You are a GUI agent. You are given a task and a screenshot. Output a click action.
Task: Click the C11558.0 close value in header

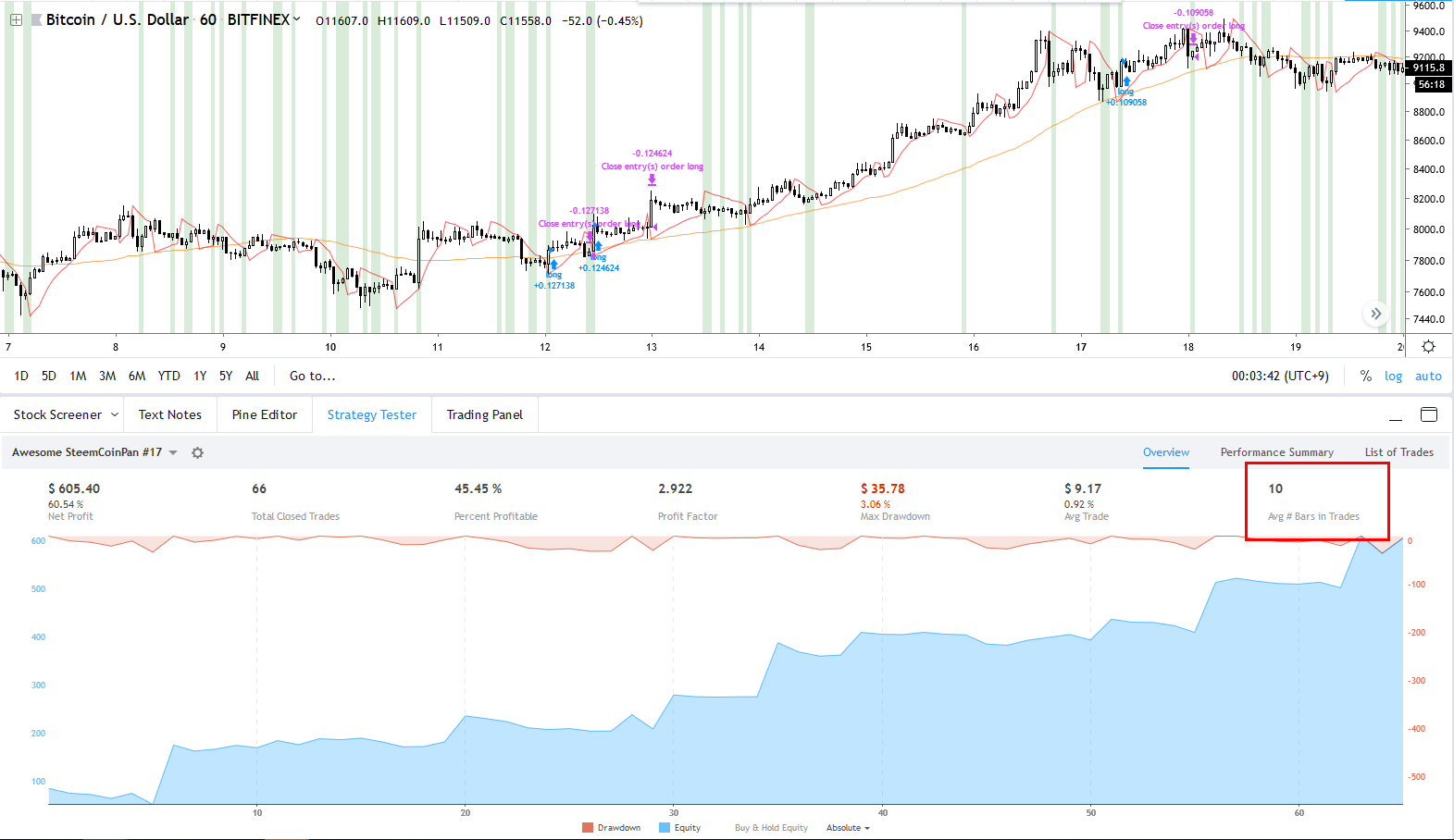[526, 20]
